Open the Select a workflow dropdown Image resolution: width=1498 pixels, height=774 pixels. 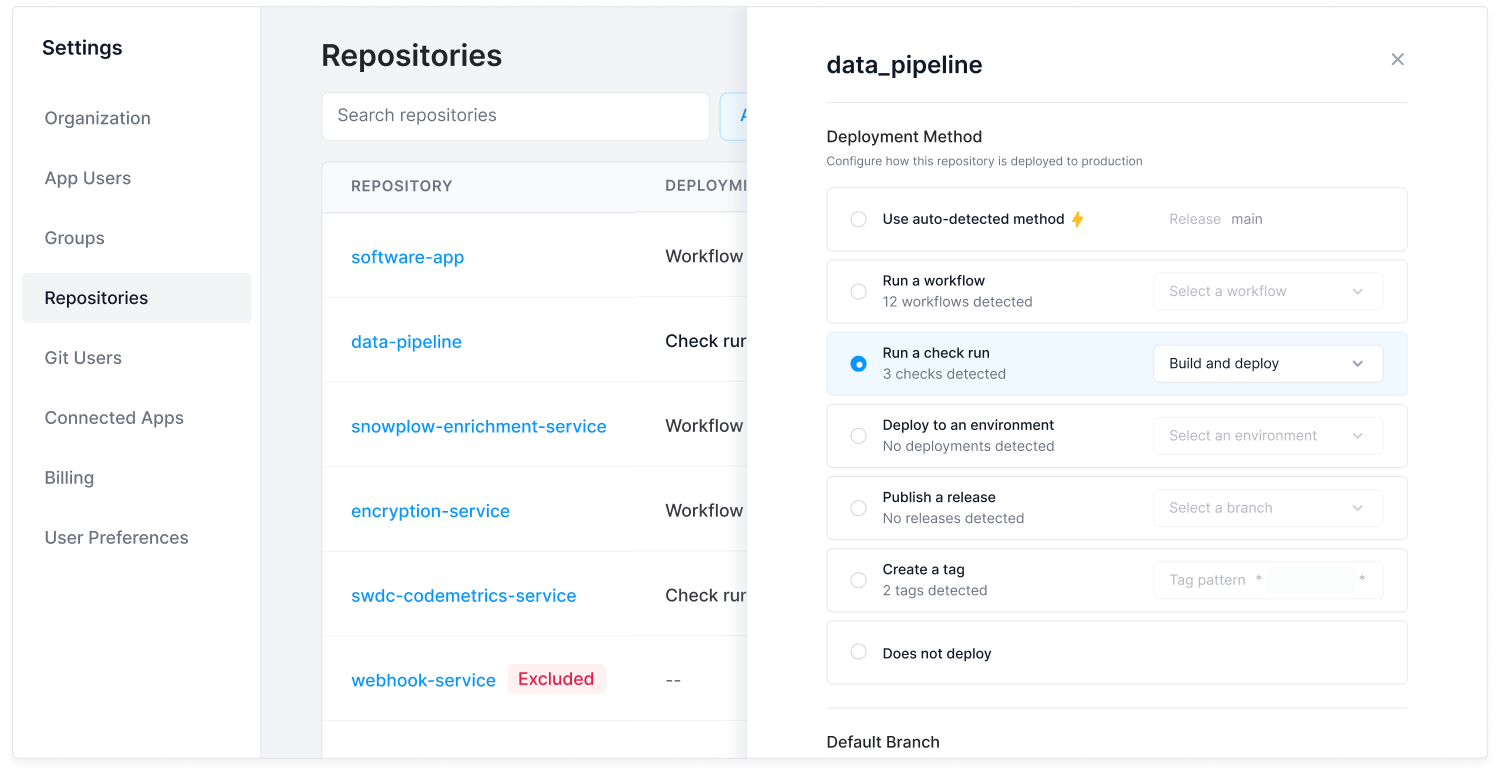click(1268, 291)
